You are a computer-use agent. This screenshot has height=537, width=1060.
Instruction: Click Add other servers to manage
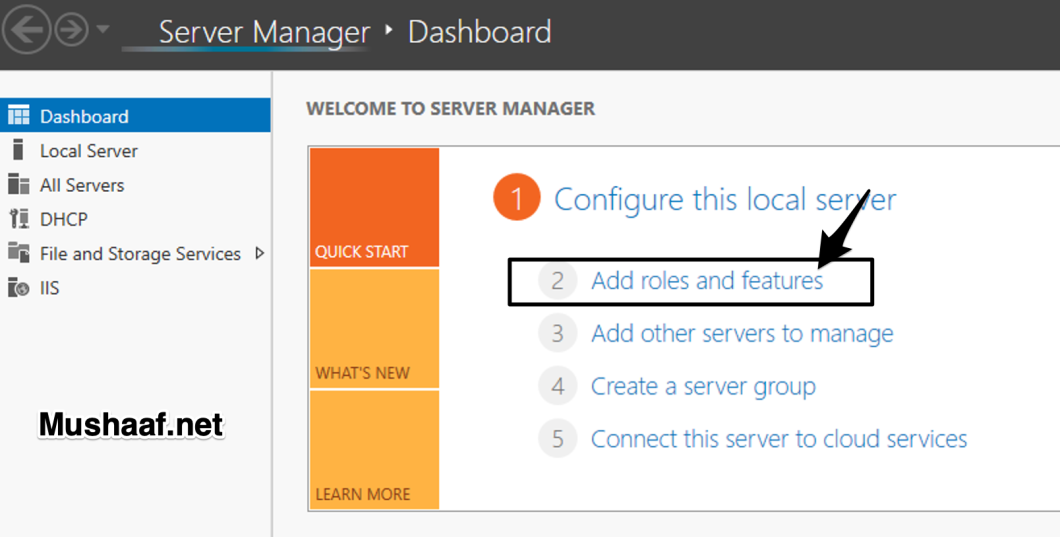pos(741,333)
